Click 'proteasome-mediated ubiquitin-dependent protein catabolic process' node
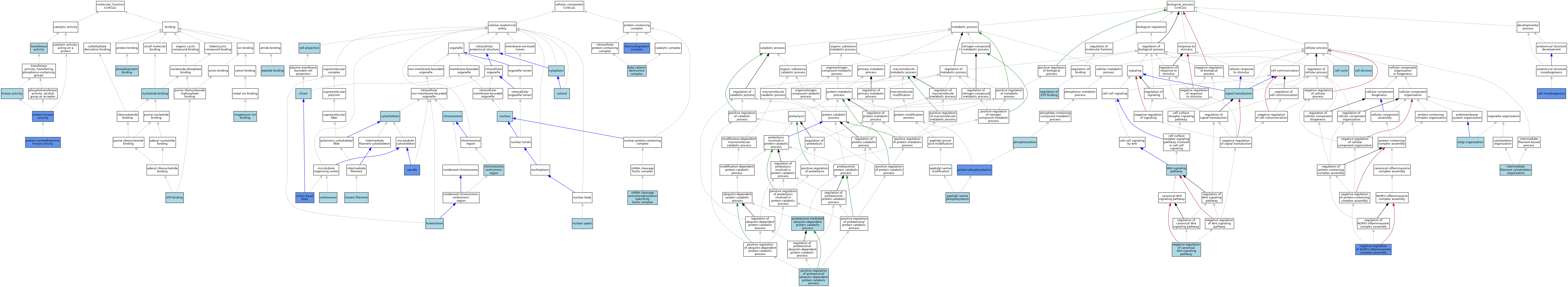The width and height of the screenshot is (1568, 287). [x=808, y=224]
